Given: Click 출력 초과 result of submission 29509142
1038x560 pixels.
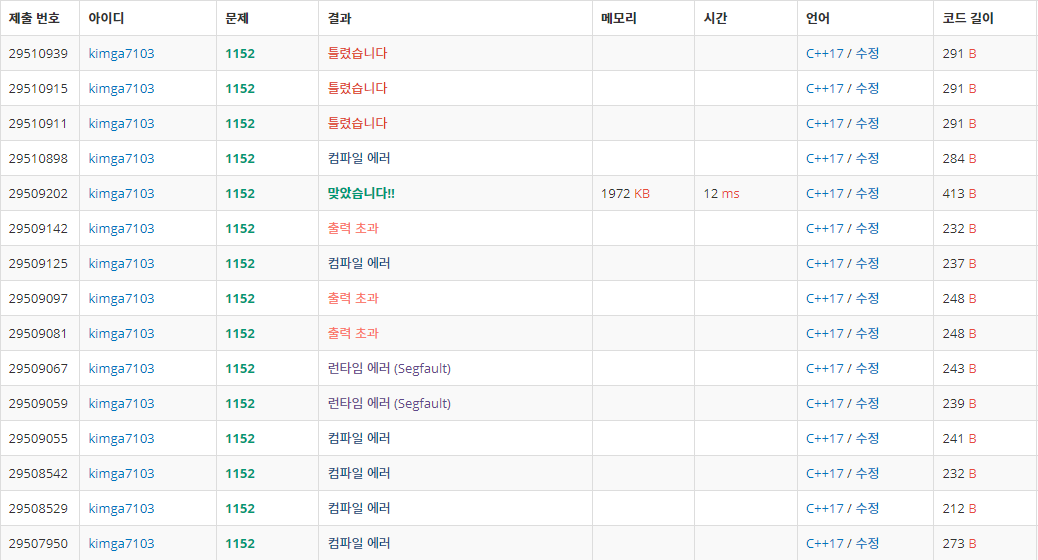Looking at the screenshot, I should 353,228.
